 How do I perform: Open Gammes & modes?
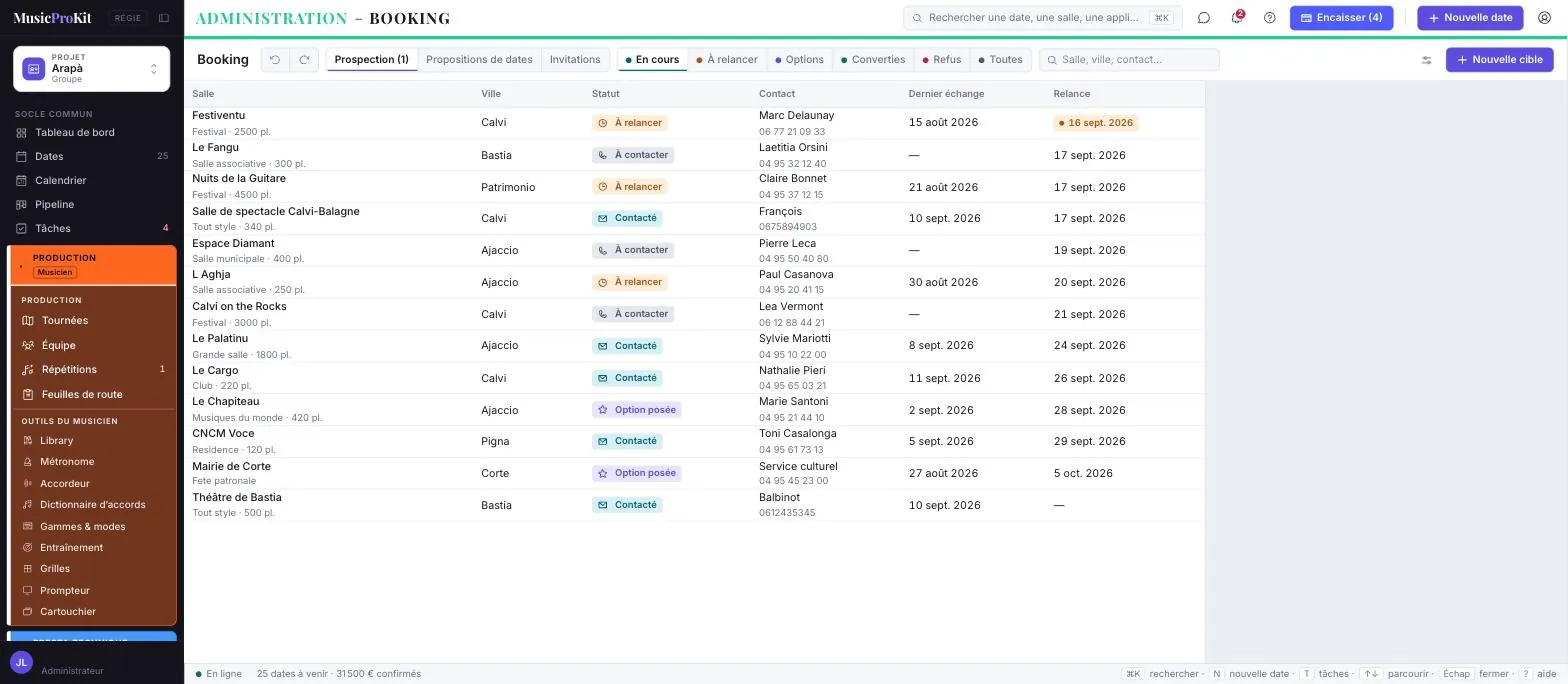click(x=93, y=527)
